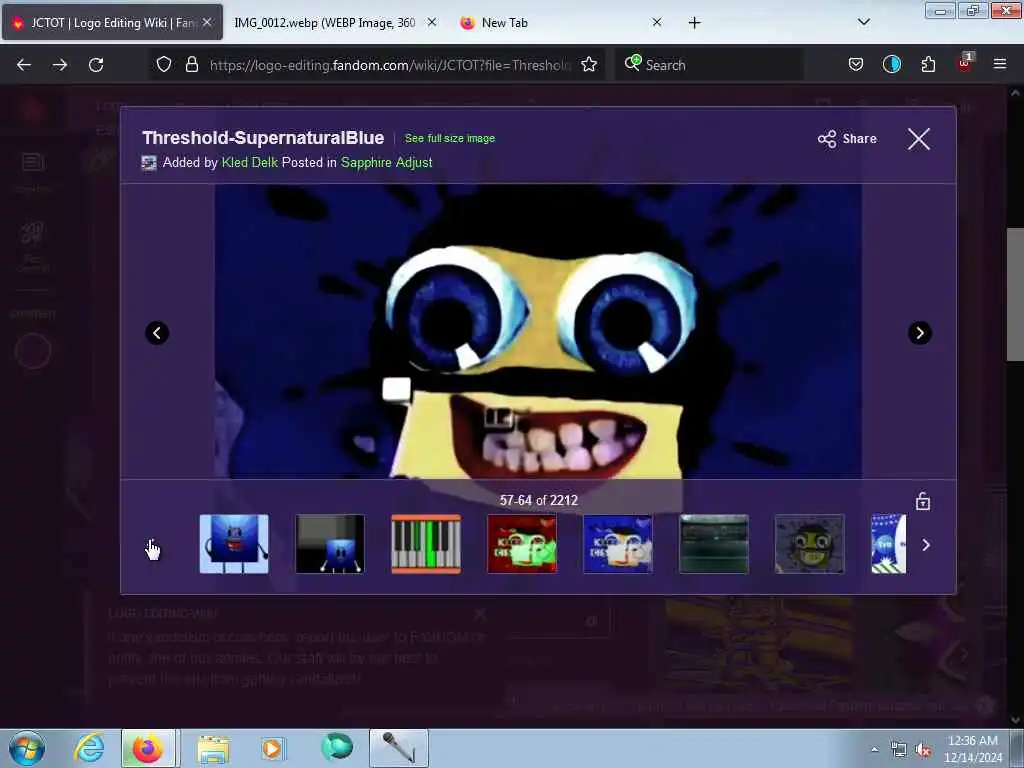Bookmark this page with the star icon
The width and height of the screenshot is (1024, 768).
[589, 64]
